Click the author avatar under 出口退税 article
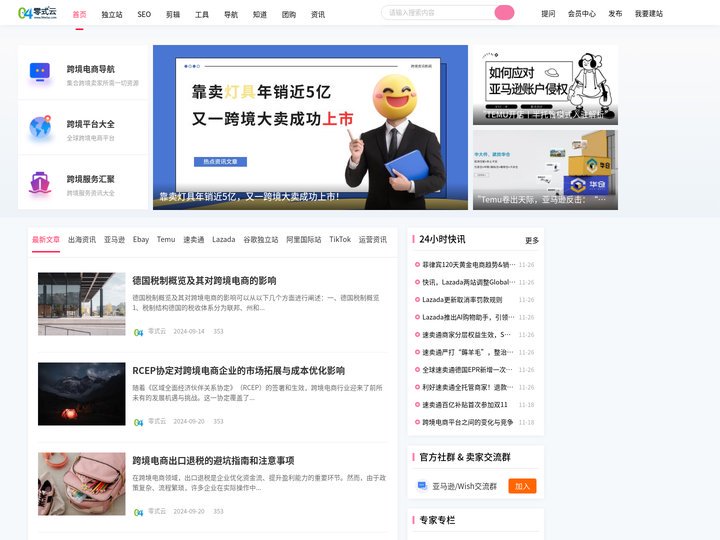720x540 pixels. pyautogui.click(x=138, y=512)
